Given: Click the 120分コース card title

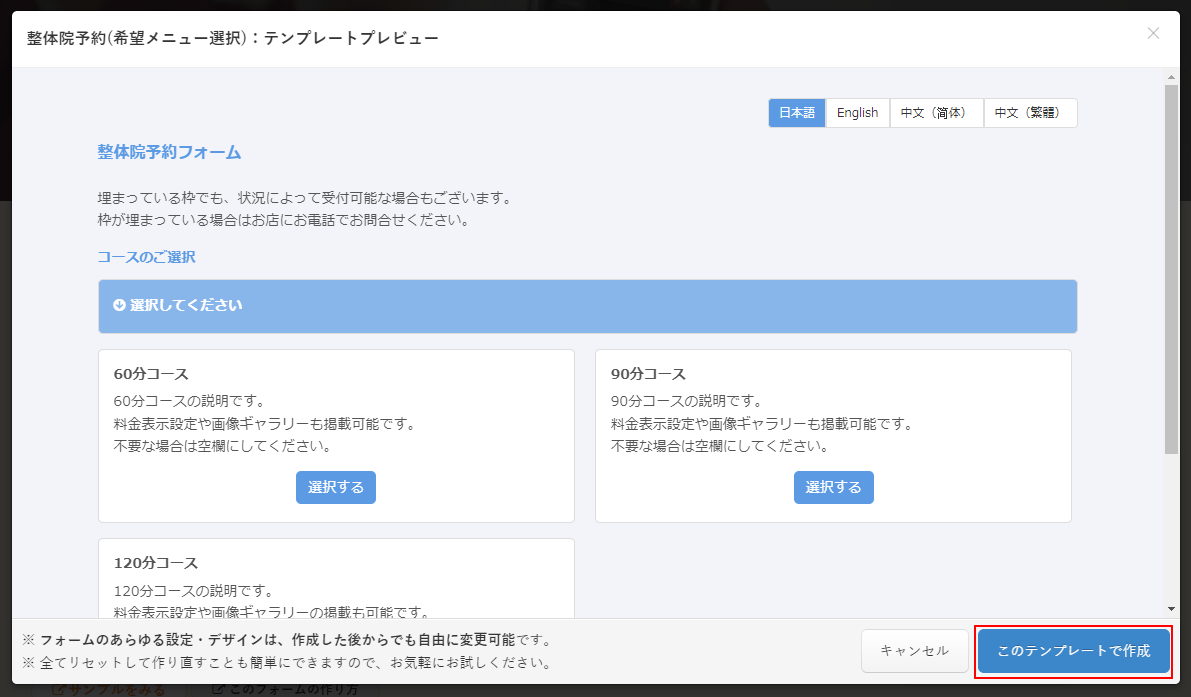Looking at the screenshot, I should tap(156, 563).
